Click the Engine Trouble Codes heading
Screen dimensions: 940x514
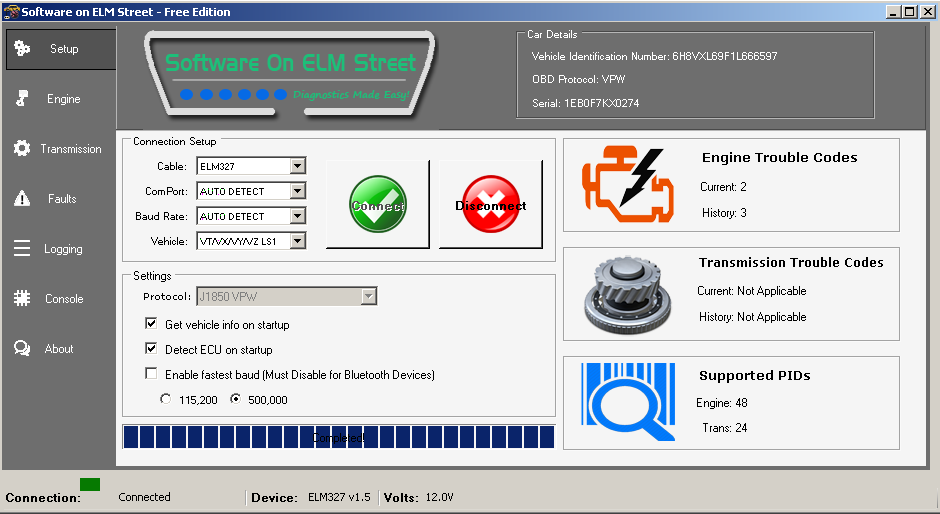point(779,158)
